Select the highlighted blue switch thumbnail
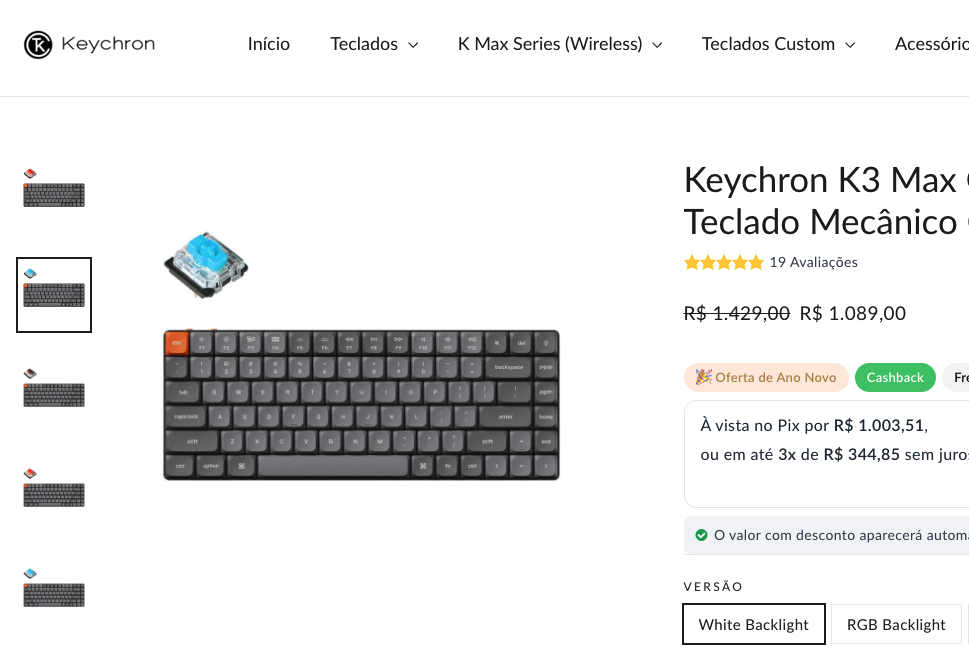This screenshot has width=969, height=666. click(54, 294)
